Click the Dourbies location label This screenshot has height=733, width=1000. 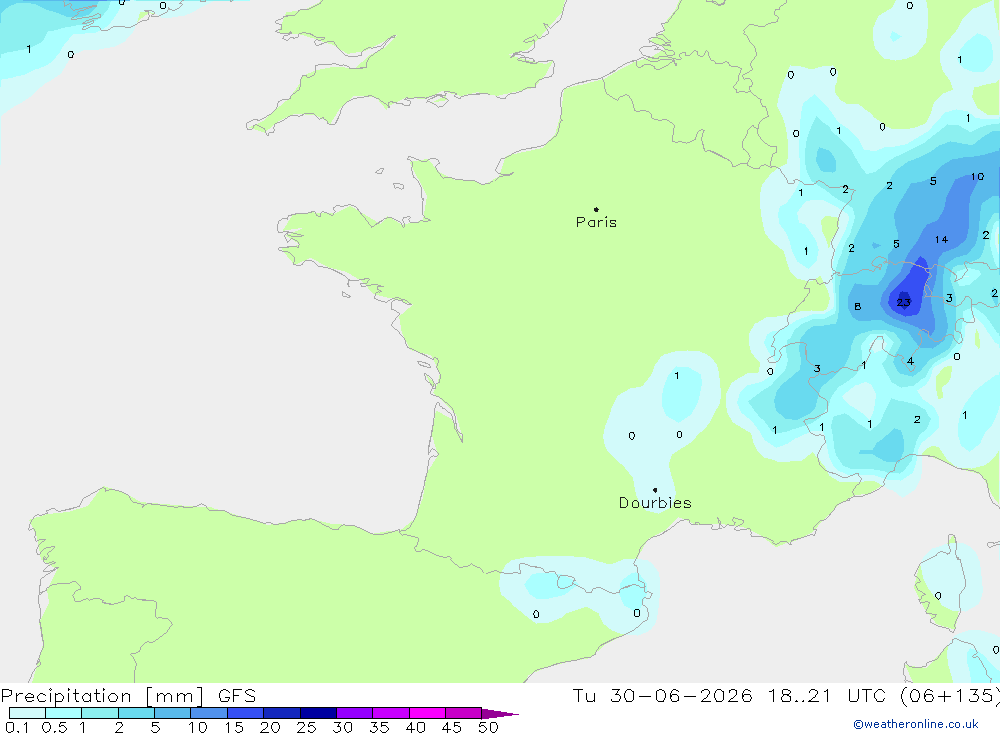[655, 503]
